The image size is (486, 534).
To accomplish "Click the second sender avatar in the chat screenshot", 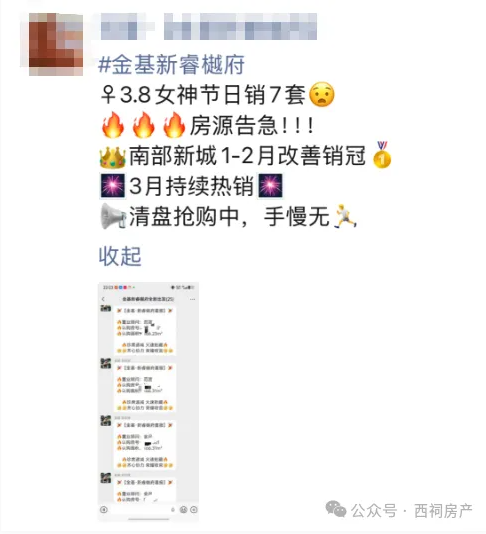I will [106, 363].
